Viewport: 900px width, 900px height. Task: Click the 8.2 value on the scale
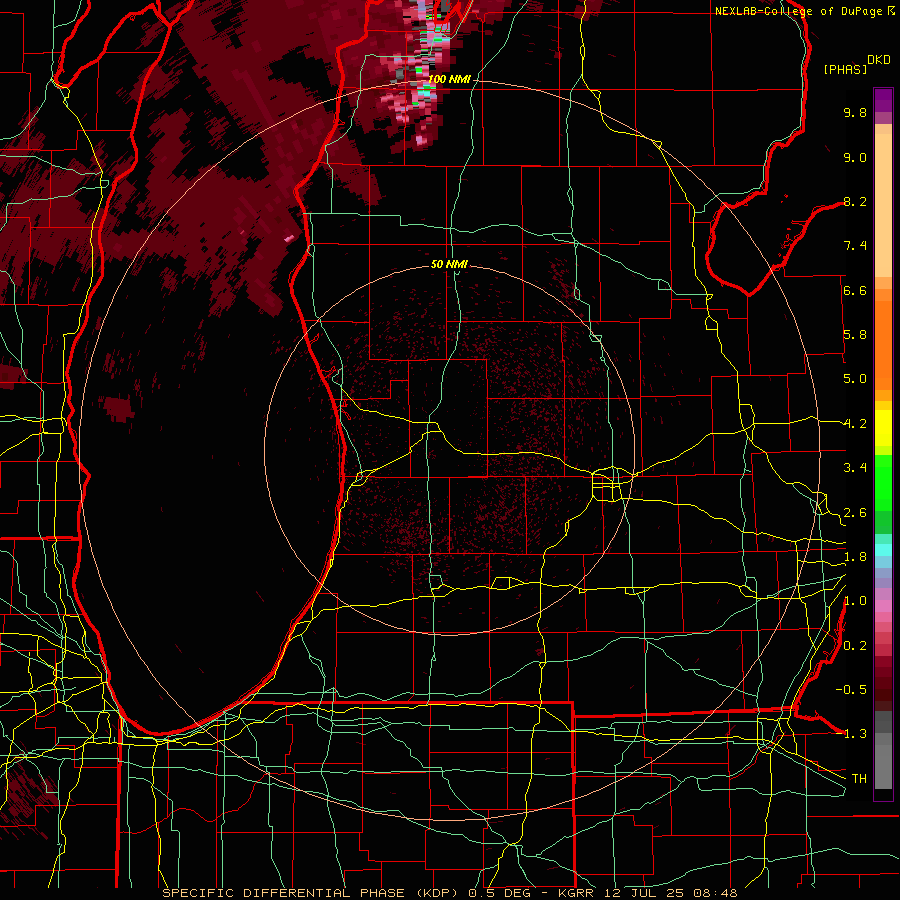pos(855,201)
